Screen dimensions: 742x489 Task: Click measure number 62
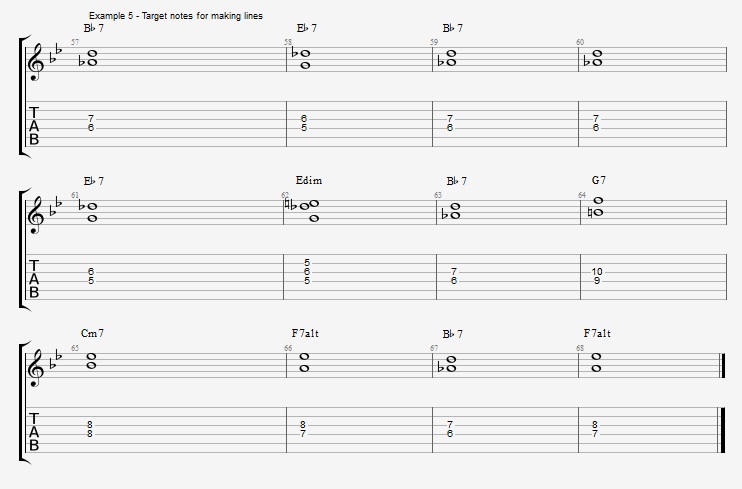(286, 195)
